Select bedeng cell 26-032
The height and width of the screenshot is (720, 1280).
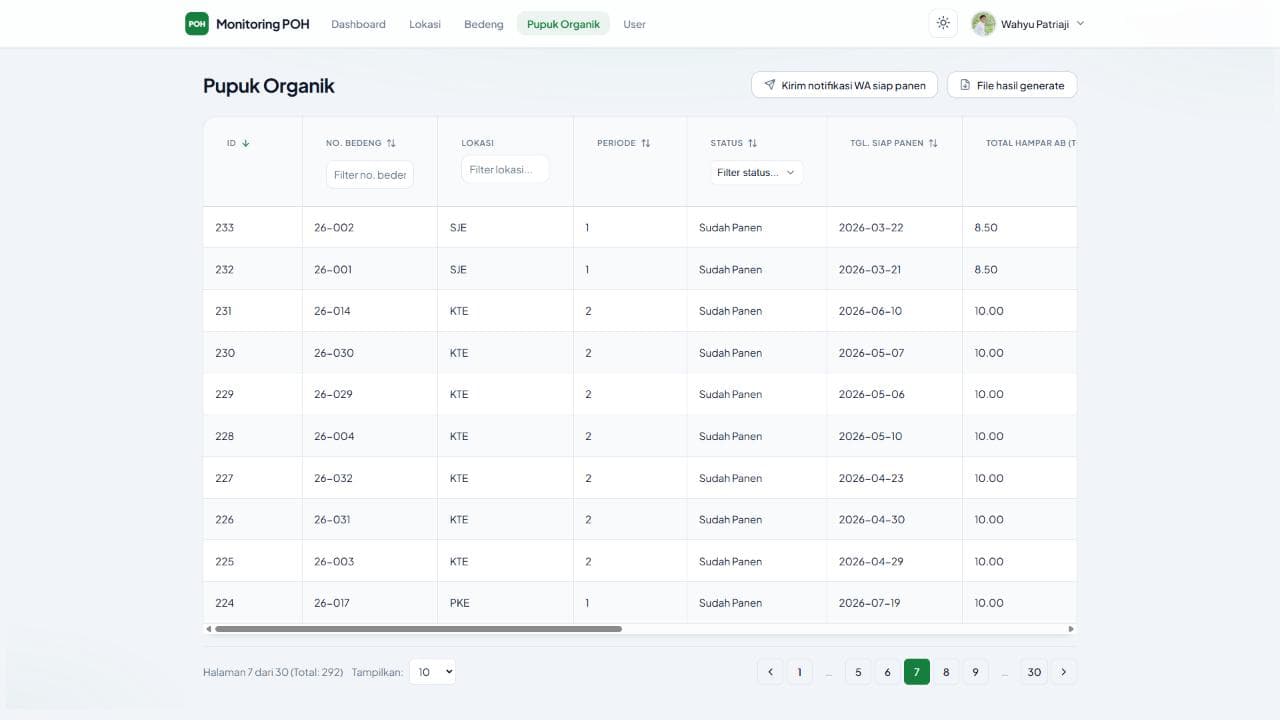[x=334, y=478]
